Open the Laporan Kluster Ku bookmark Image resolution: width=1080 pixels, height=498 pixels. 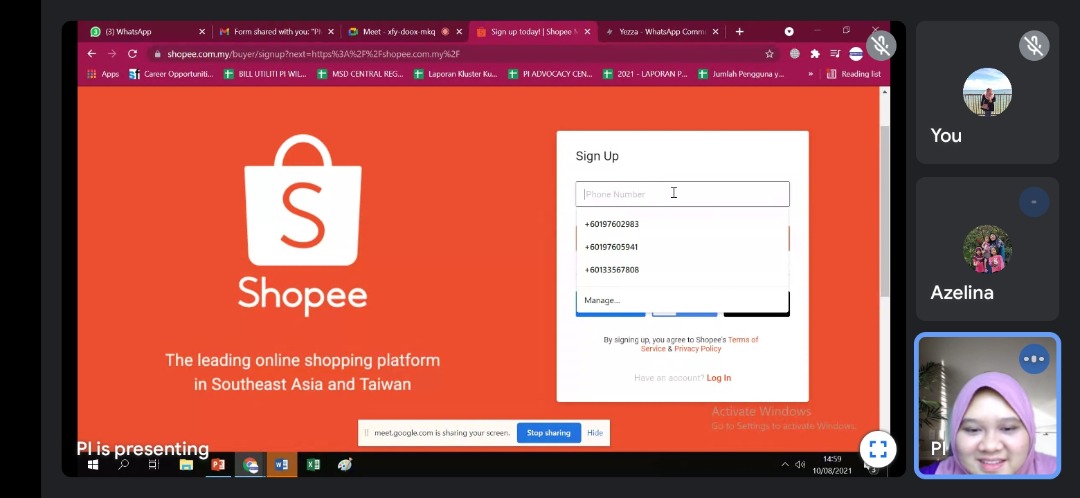[455, 74]
